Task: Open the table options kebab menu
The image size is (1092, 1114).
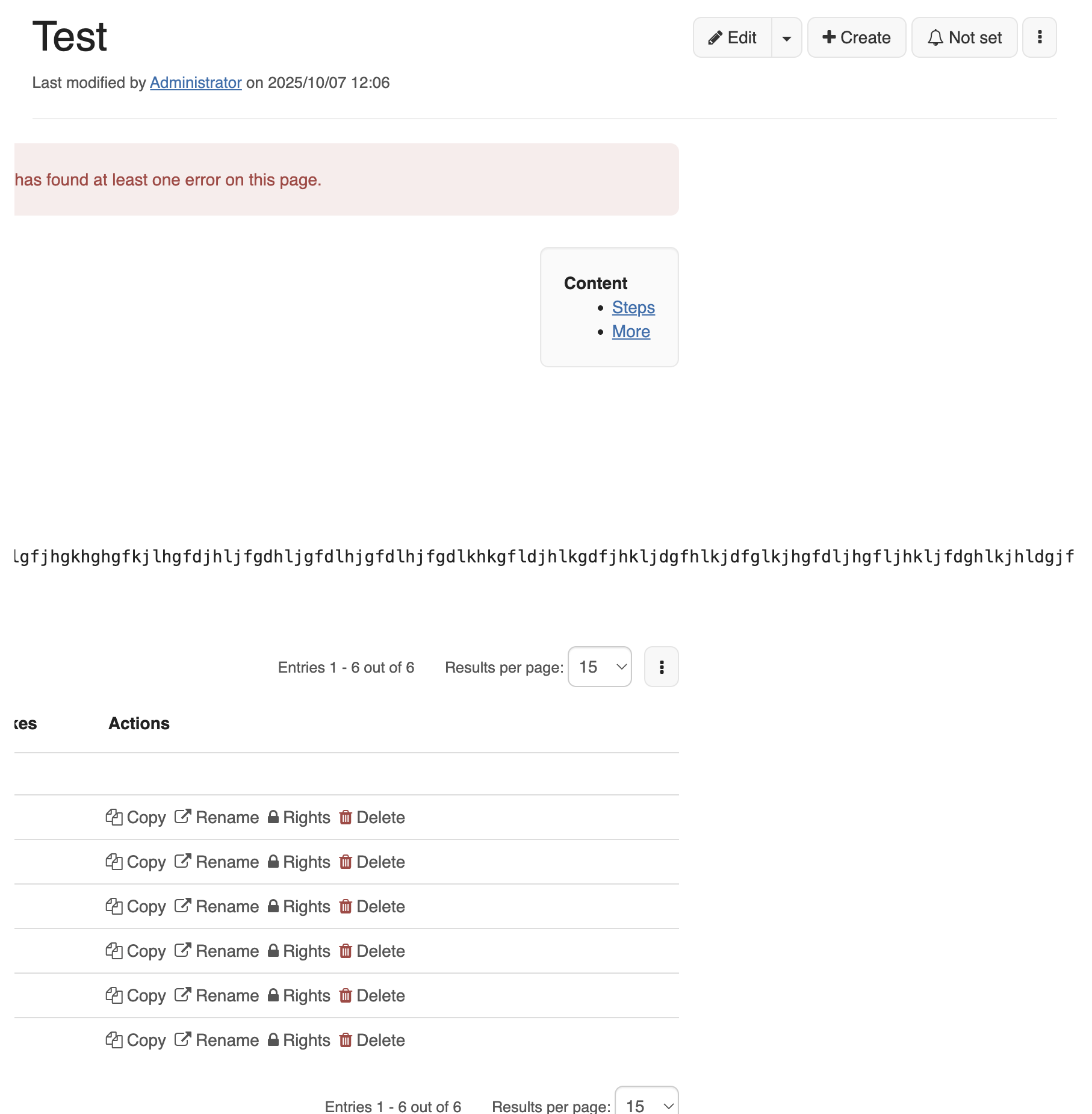Action: [x=661, y=667]
